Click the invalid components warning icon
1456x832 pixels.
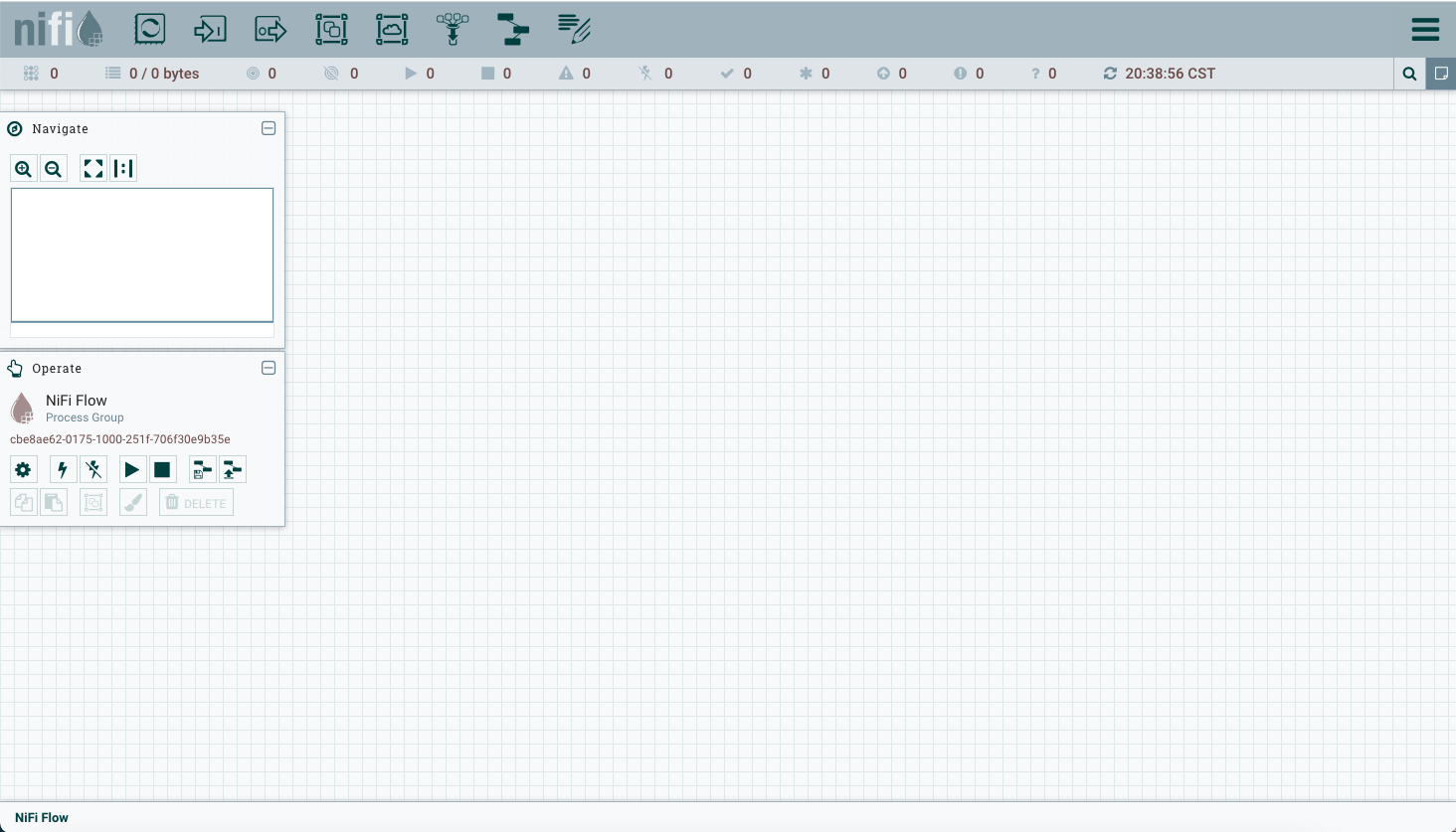pyautogui.click(x=566, y=74)
